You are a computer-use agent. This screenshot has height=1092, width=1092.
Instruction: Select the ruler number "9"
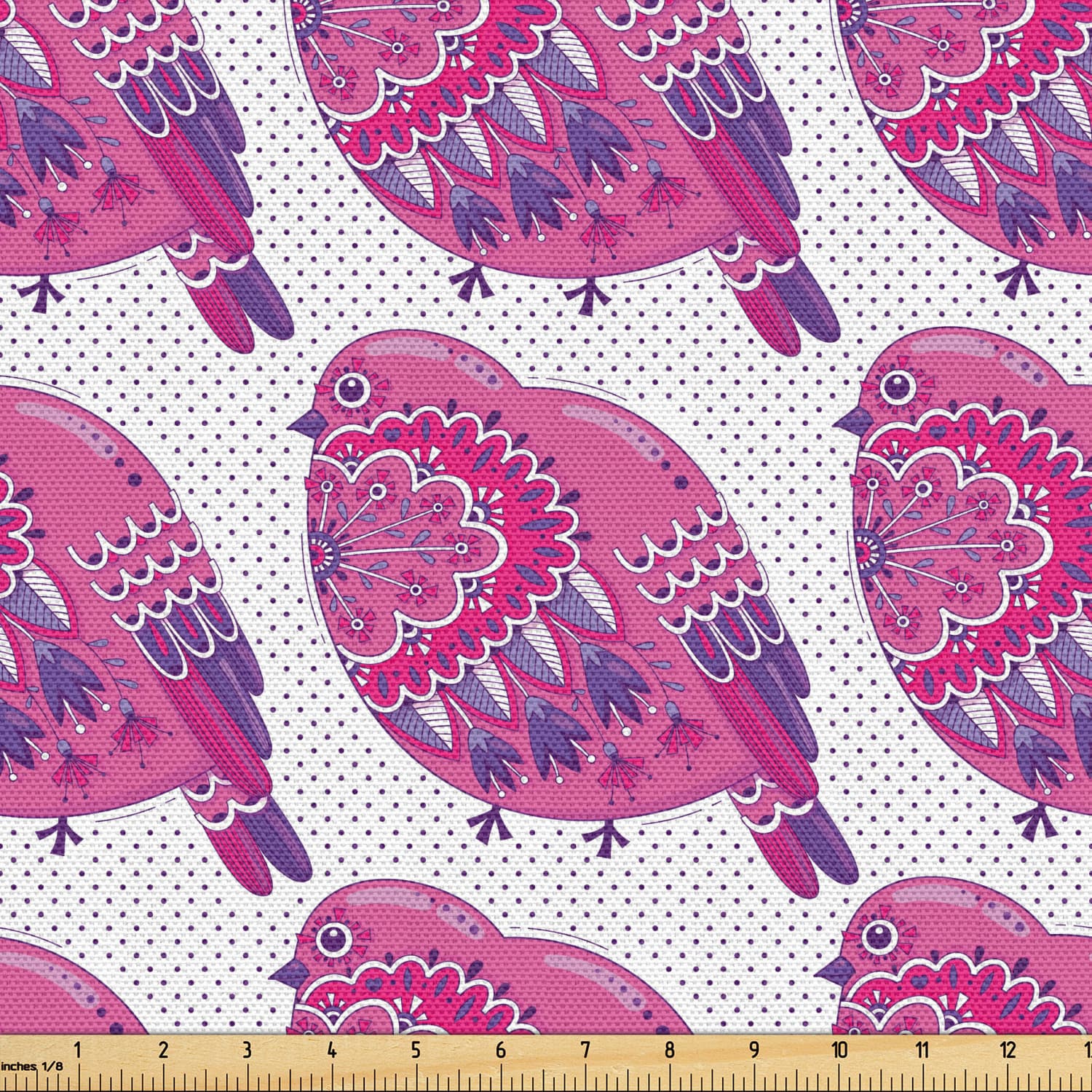point(754,1050)
